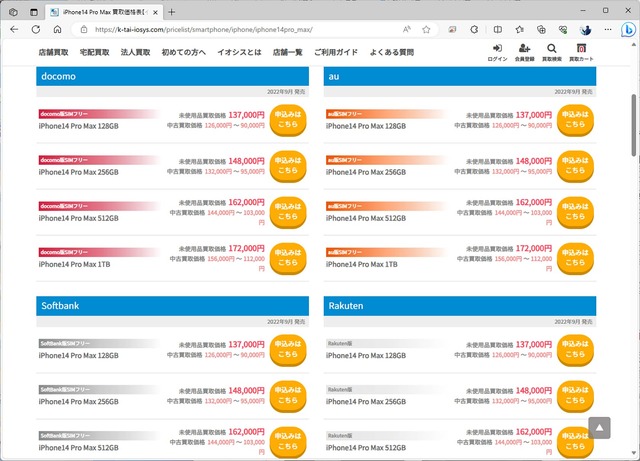
Task: Open browser essentials heart icon
Action: [x=563, y=29]
